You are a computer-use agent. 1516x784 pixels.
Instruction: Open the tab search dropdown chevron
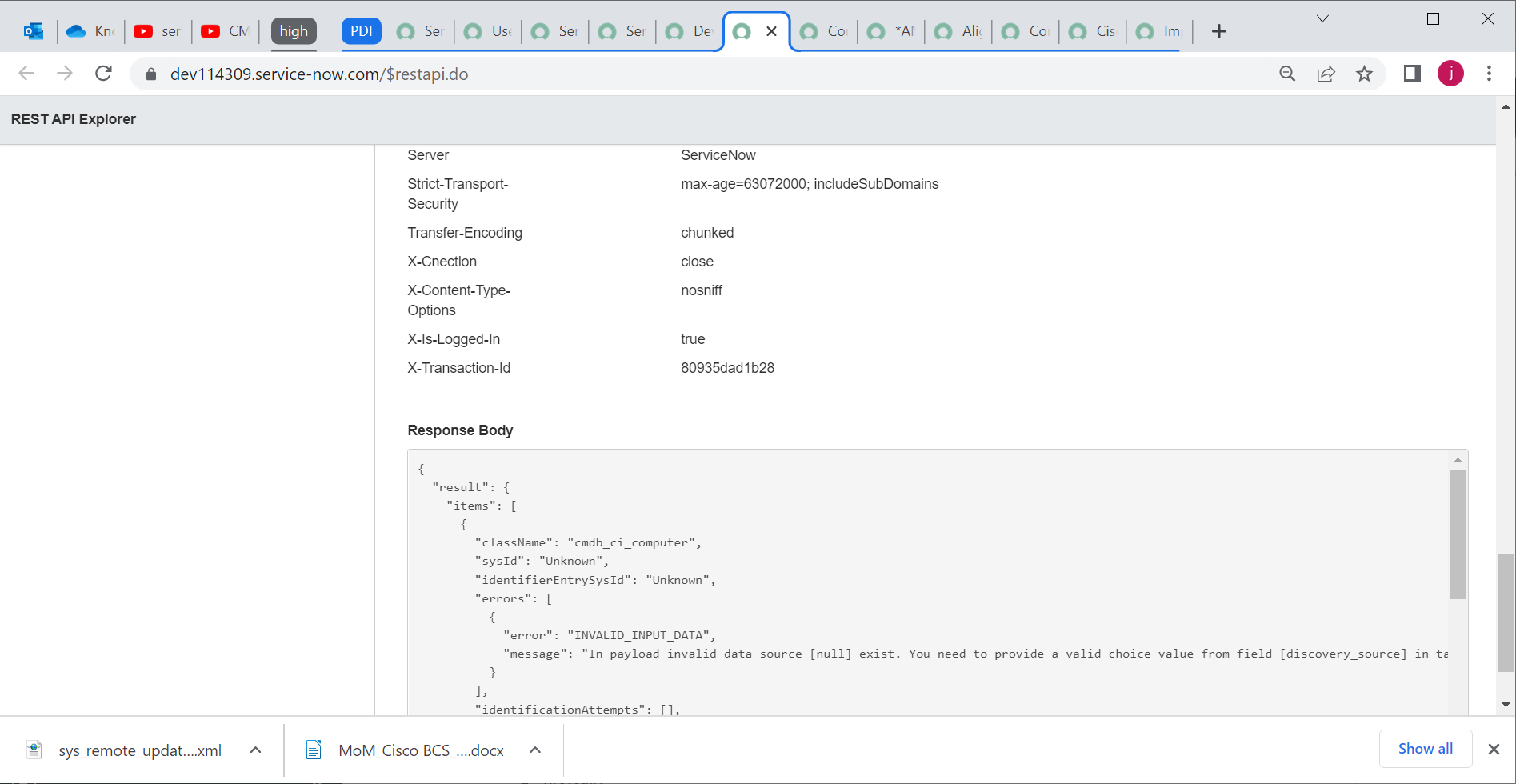(1322, 18)
